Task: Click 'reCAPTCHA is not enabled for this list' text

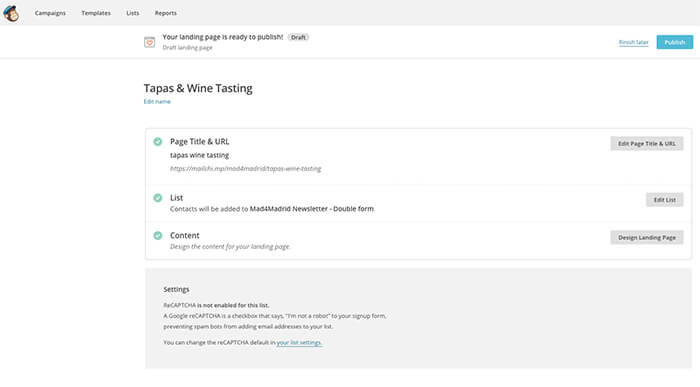Action: tap(216, 305)
